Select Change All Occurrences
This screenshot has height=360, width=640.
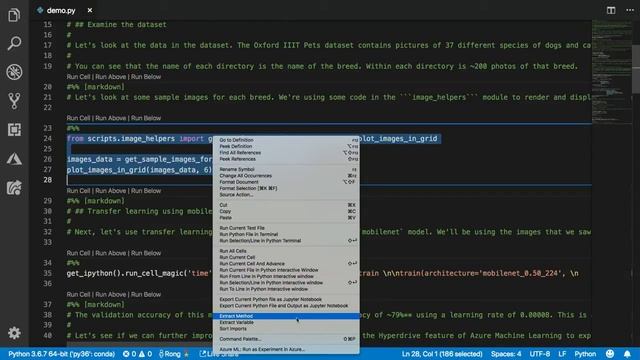click(x=286, y=176)
